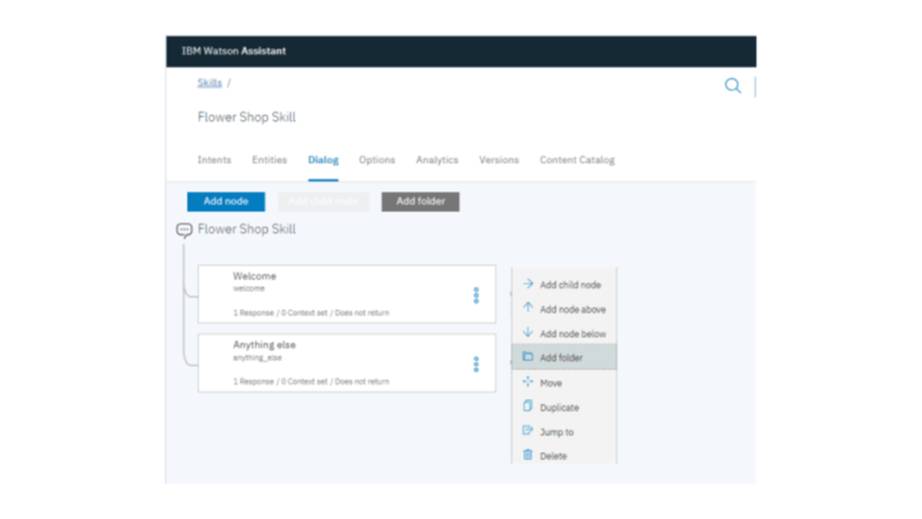Select Jump to in the context menu

click(x=557, y=432)
